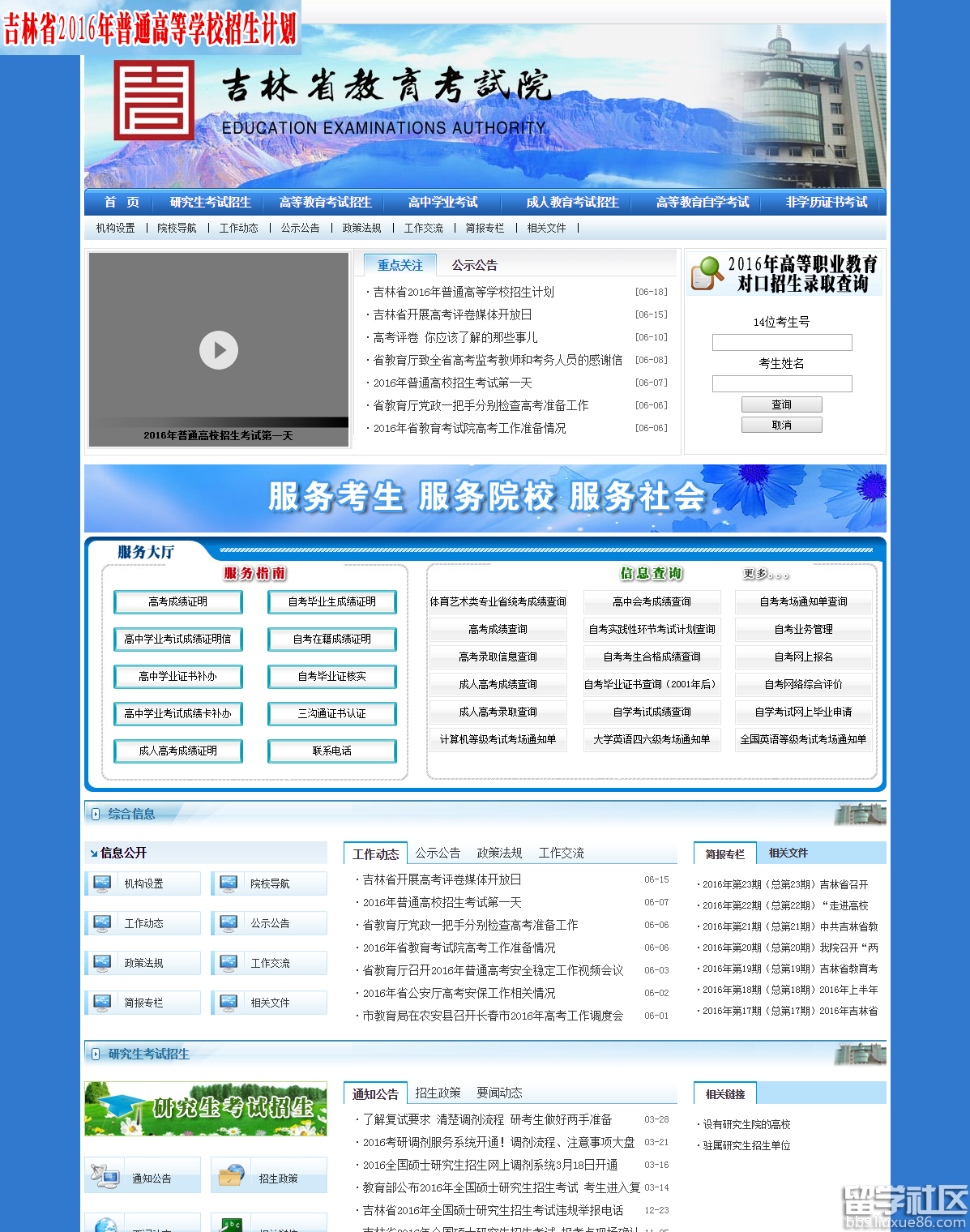Open 高中学业考试 navigation item
970x1232 pixels.
(x=443, y=202)
